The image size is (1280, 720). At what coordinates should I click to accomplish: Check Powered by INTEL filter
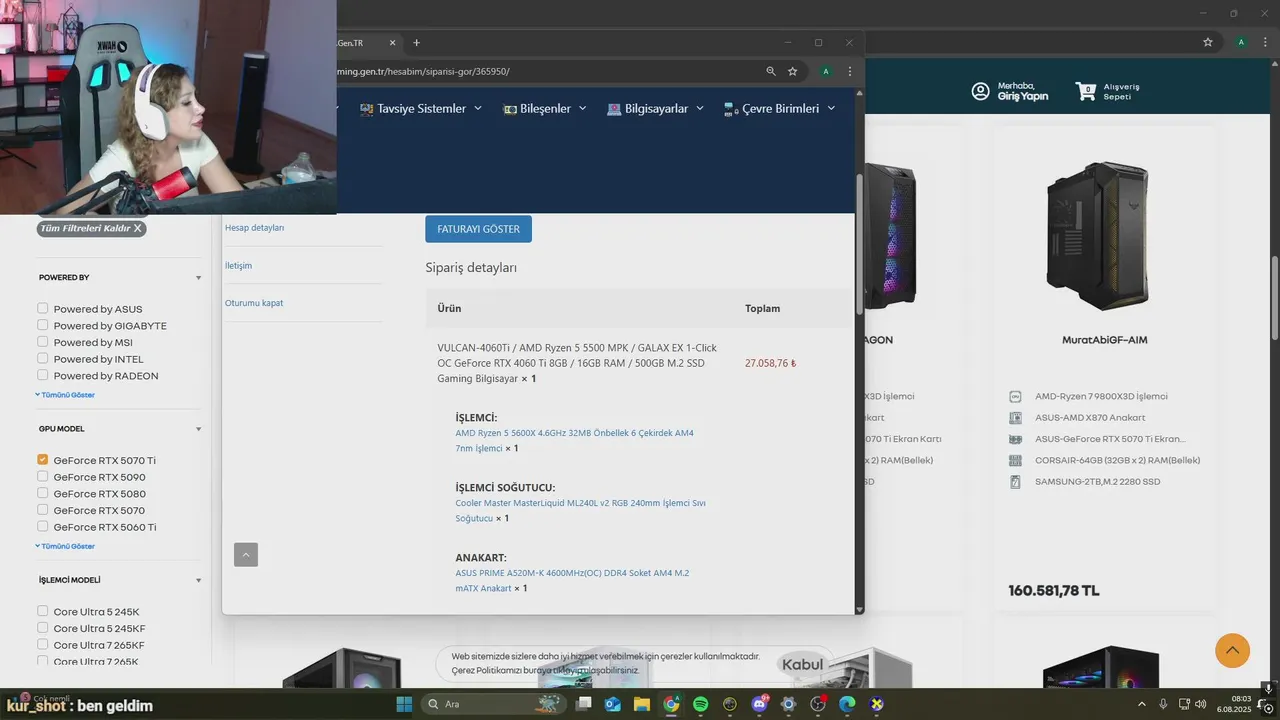pyautogui.click(x=43, y=358)
